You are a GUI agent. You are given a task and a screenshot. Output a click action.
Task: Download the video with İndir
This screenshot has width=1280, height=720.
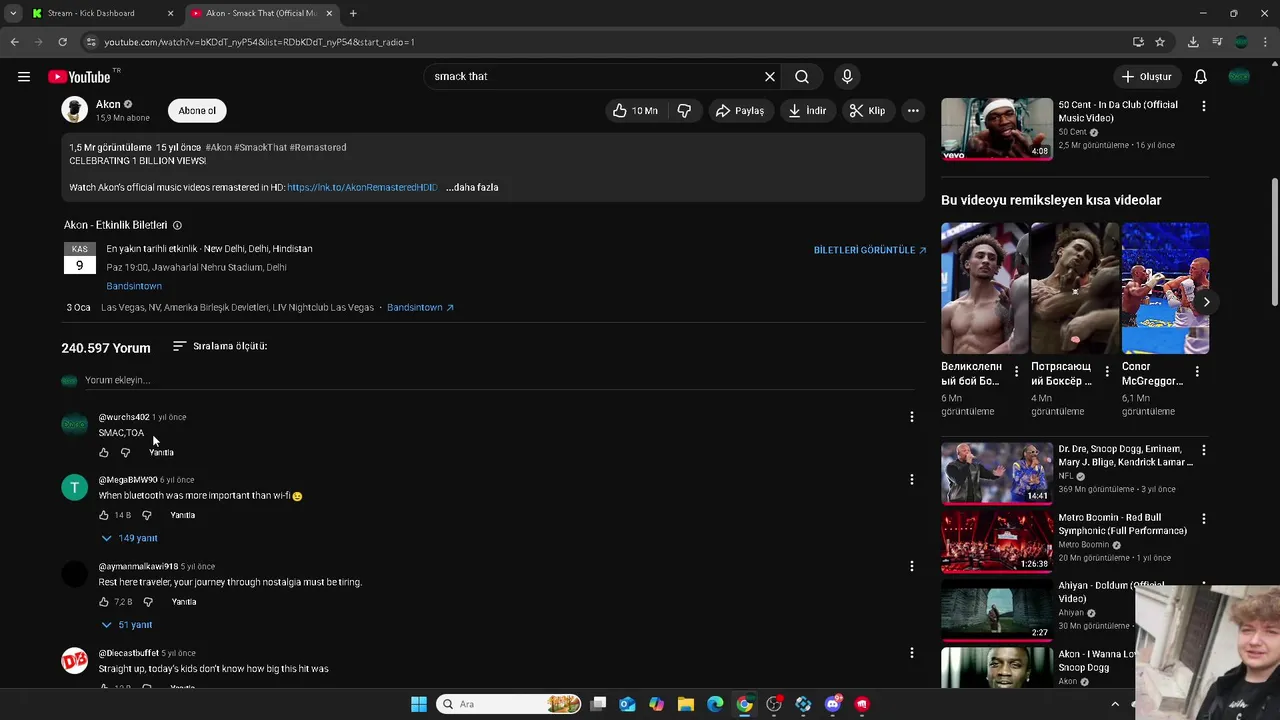point(808,111)
